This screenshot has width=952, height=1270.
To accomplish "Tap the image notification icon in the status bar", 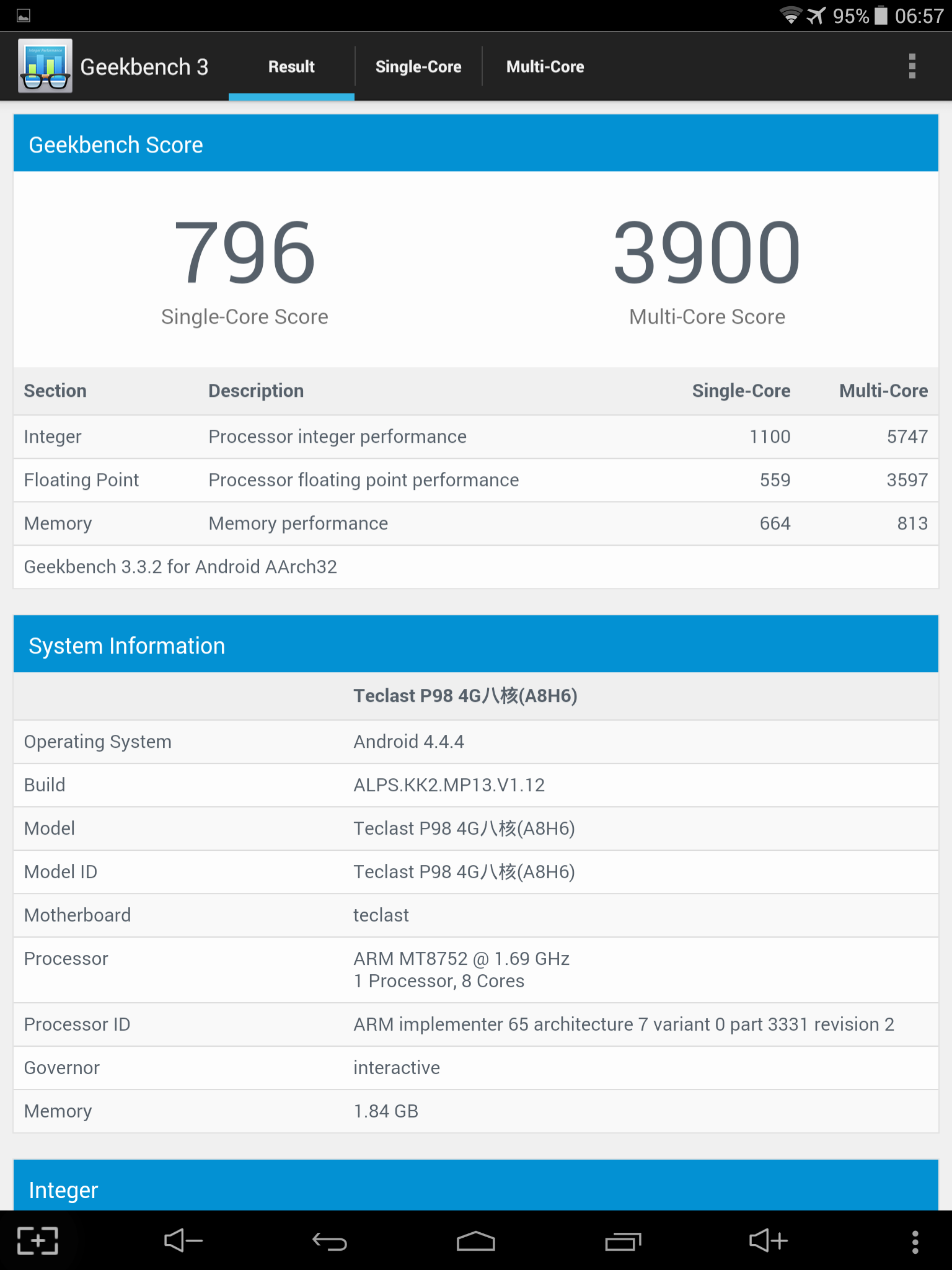I will [24, 16].
